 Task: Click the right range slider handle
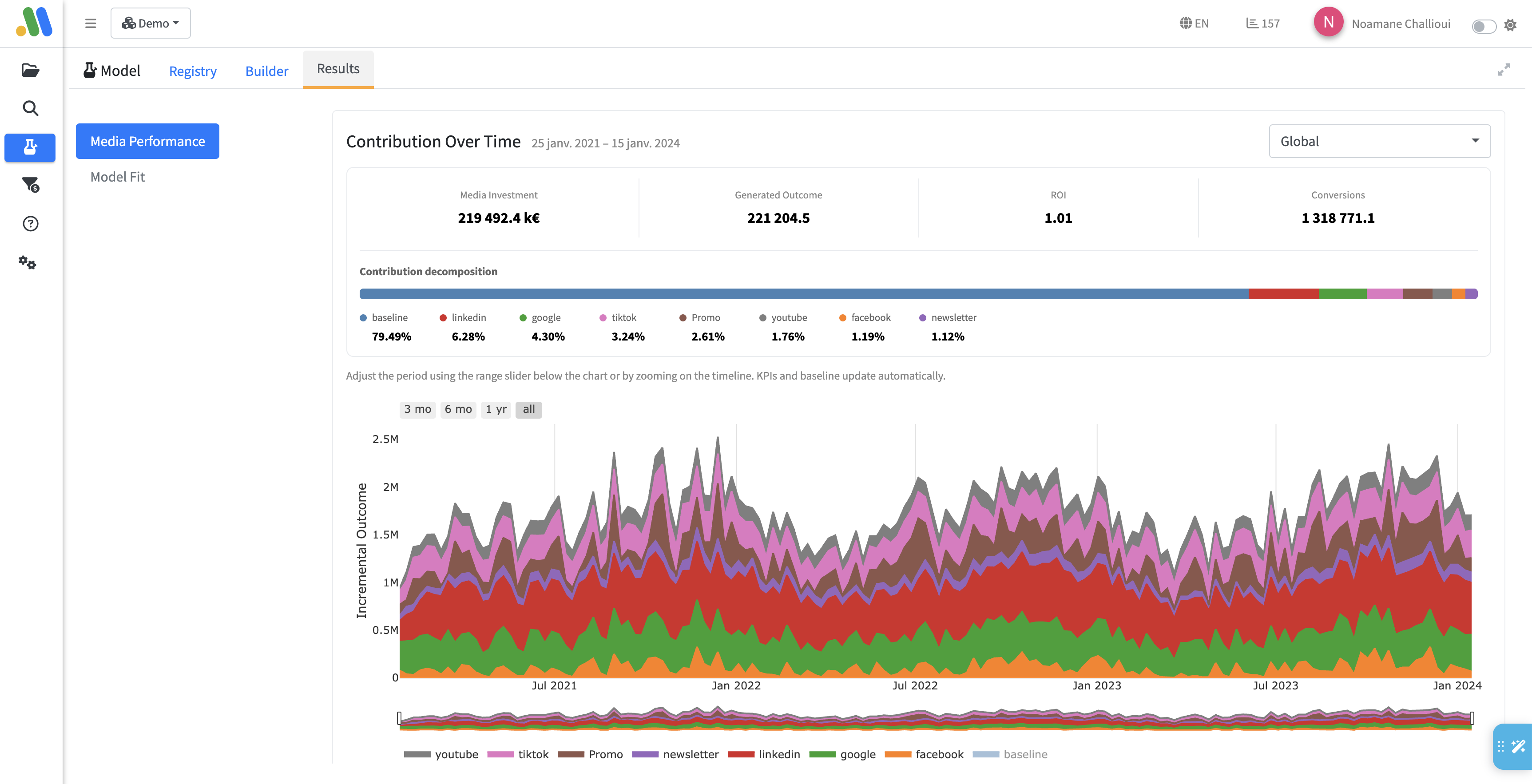point(1472,718)
